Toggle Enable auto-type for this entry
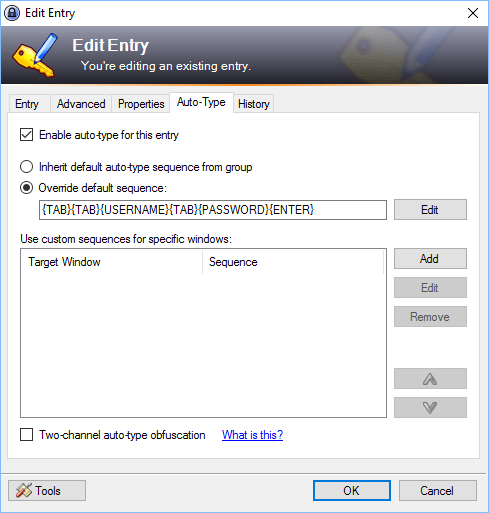This screenshot has width=489, height=513. 27,135
